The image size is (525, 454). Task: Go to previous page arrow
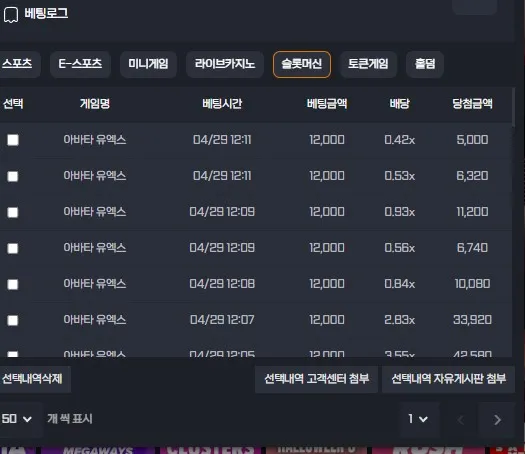(x=461, y=420)
